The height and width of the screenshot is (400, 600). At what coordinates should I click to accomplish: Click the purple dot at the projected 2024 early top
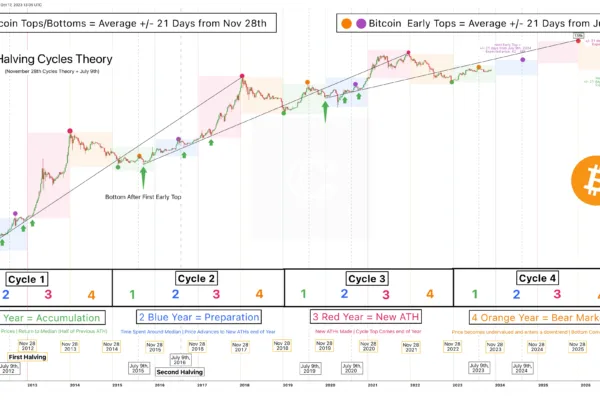523,60
